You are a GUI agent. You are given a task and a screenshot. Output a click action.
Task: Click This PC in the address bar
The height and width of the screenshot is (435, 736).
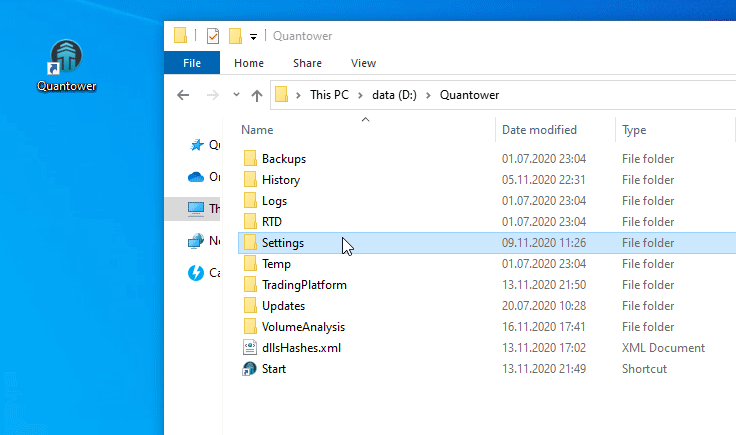332,95
